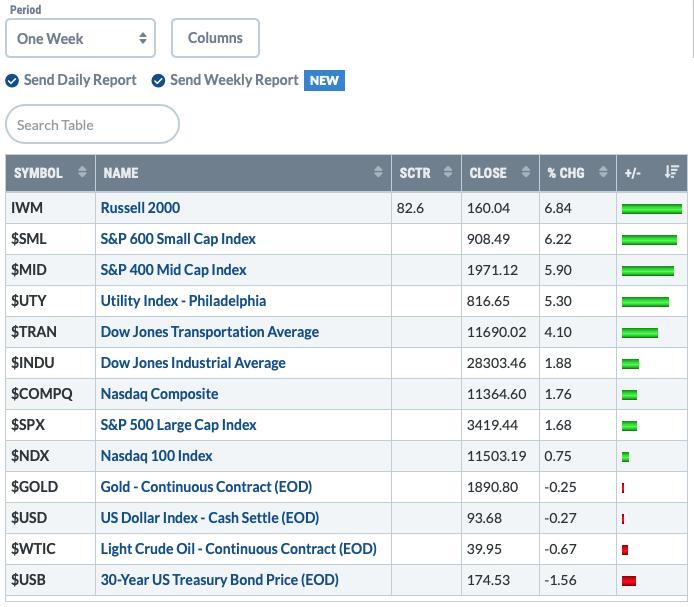Image resolution: width=694 pixels, height=607 pixels.
Task: Click the close value 28303.46
Action: tap(497, 363)
